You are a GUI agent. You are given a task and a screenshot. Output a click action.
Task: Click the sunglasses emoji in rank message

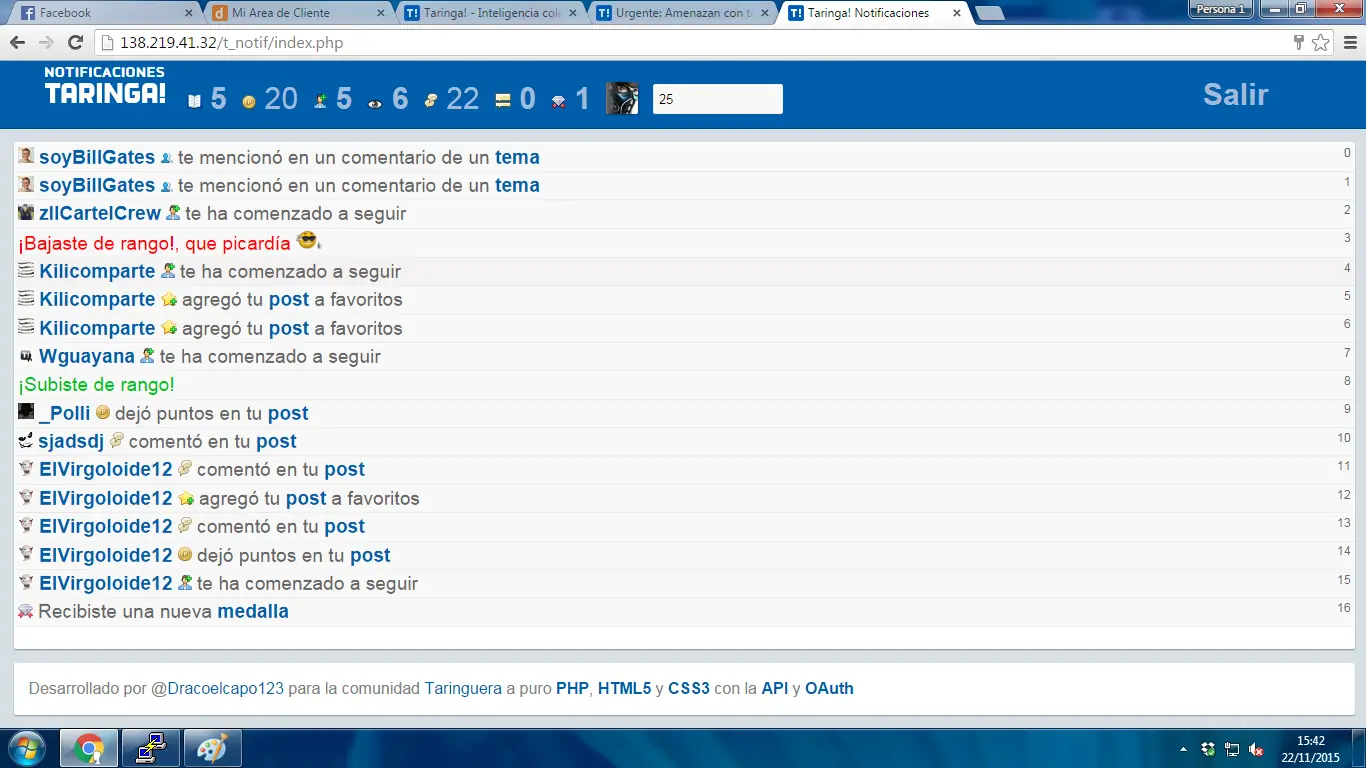click(307, 241)
